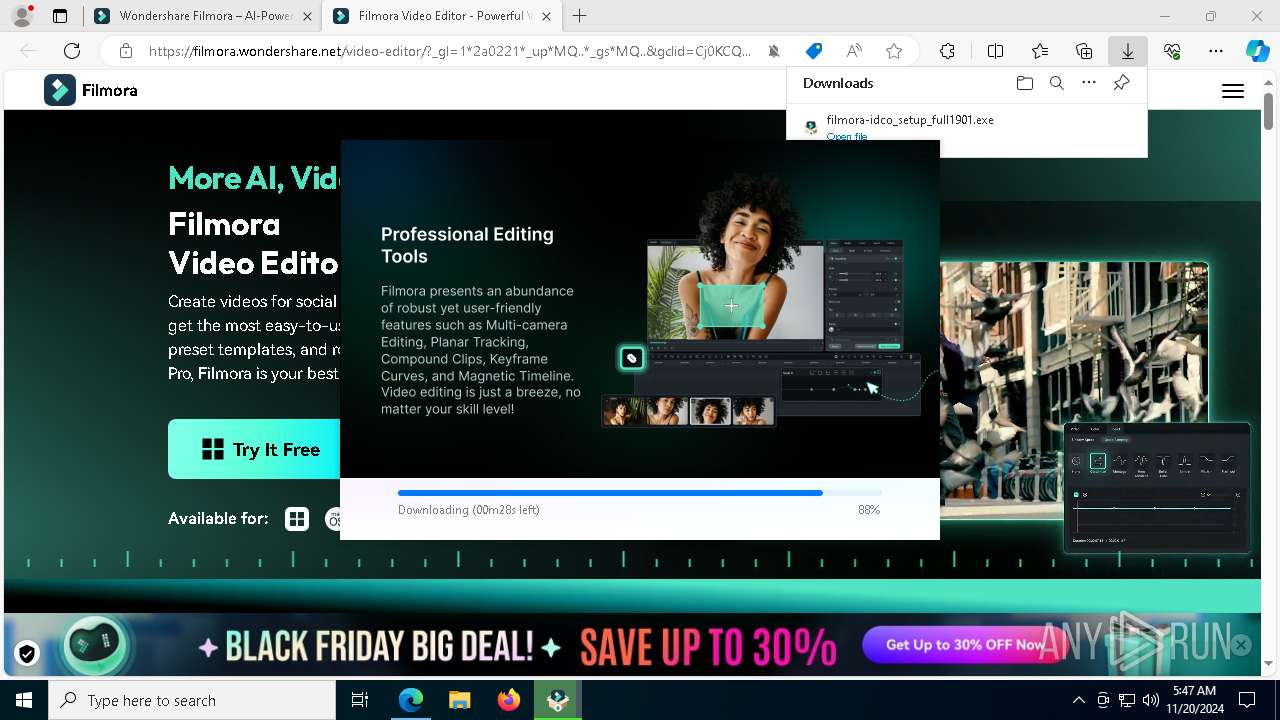Add this page to favorites star
Image resolution: width=1280 pixels, height=720 pixels.
pyautogui.click(x=894, y=51)
